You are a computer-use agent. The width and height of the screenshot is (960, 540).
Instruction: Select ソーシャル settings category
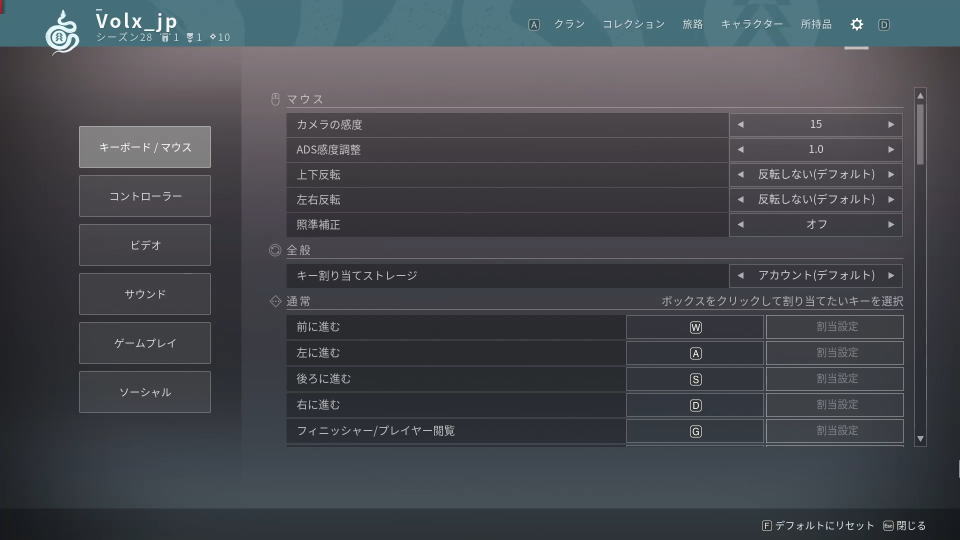tap(145, 392)
